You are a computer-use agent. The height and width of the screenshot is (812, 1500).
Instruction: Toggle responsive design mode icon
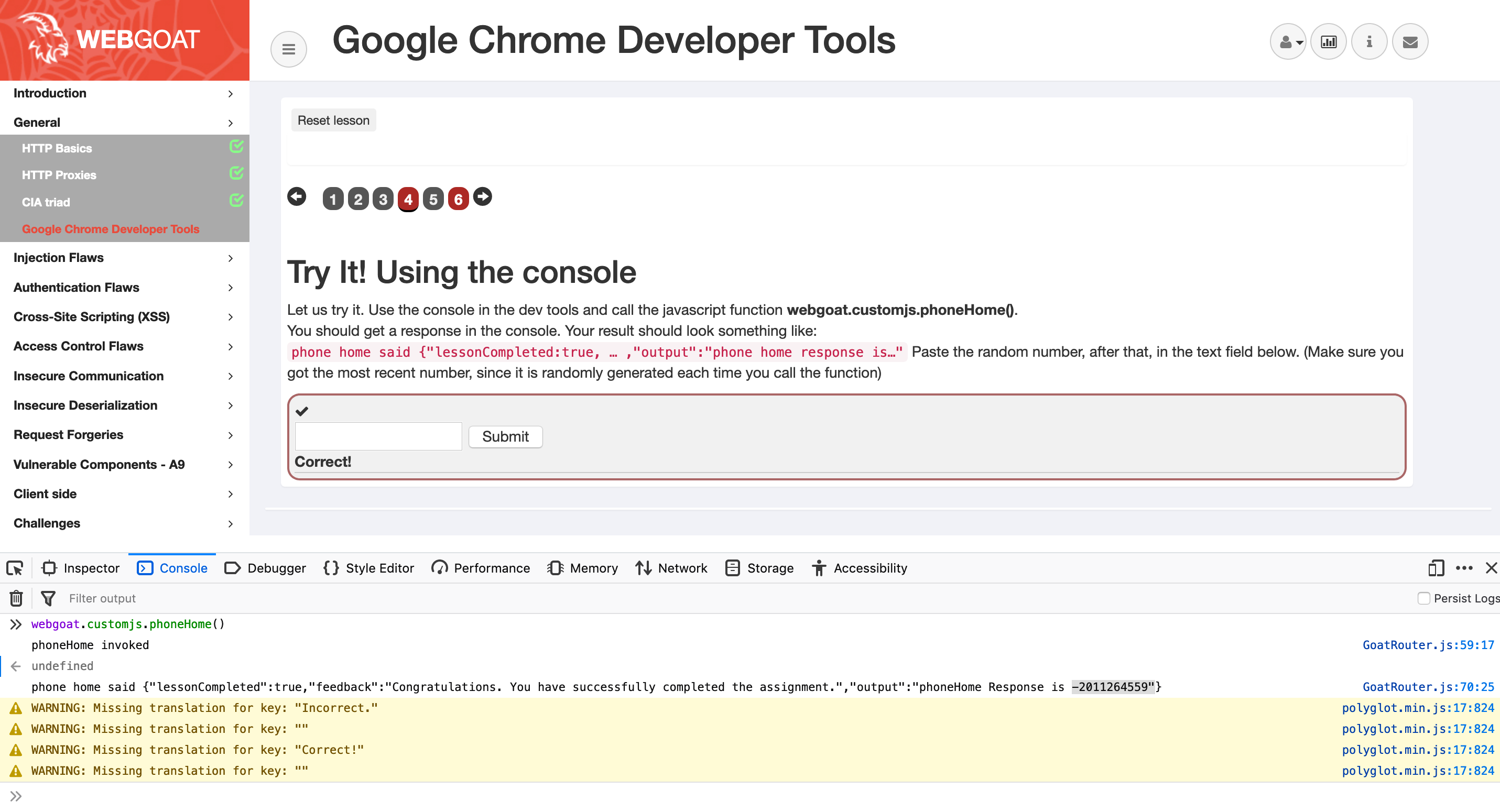(x=1436, y=568)
